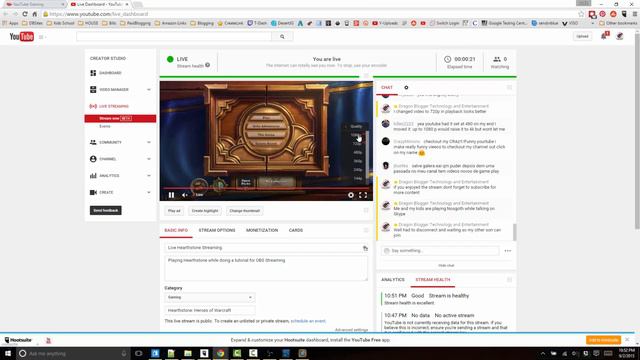Enter fullscreen on the video player
This screenshot has height=360, width=640.
(x=363, y=195)
